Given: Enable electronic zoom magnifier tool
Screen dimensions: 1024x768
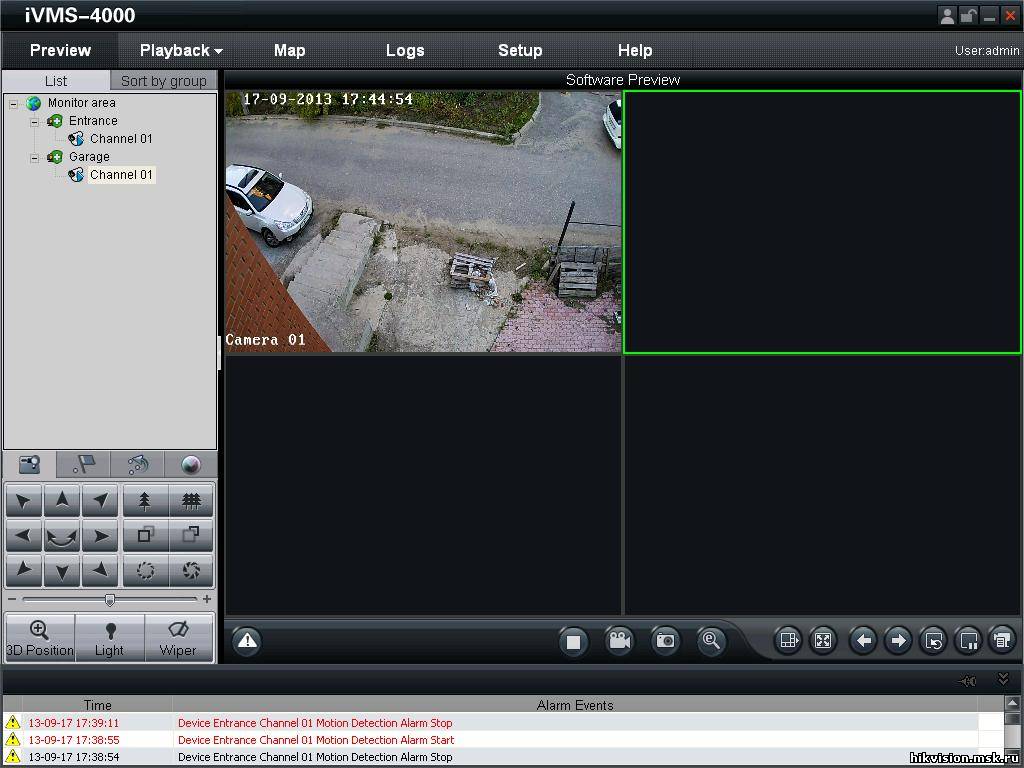Looking at the screenshot, I should 711,641.
